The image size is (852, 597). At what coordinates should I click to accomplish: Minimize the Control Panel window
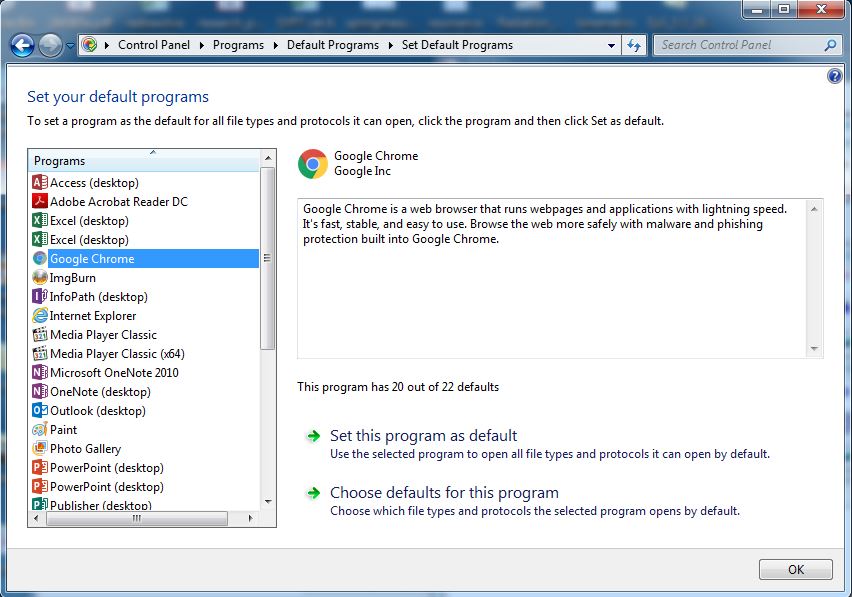coord(757,10)
